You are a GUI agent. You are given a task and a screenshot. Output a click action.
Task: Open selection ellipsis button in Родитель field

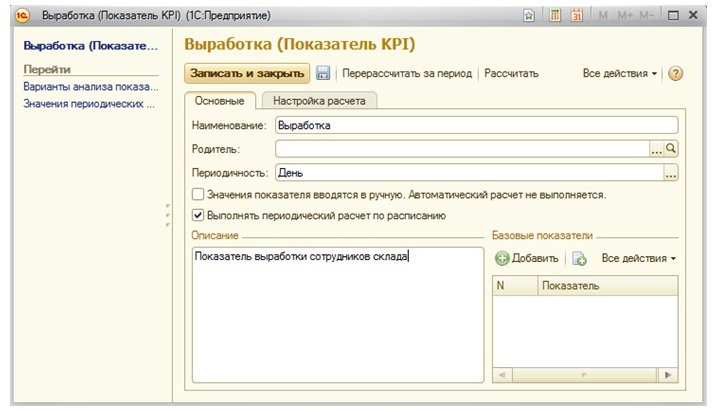[x=657, y=149]
